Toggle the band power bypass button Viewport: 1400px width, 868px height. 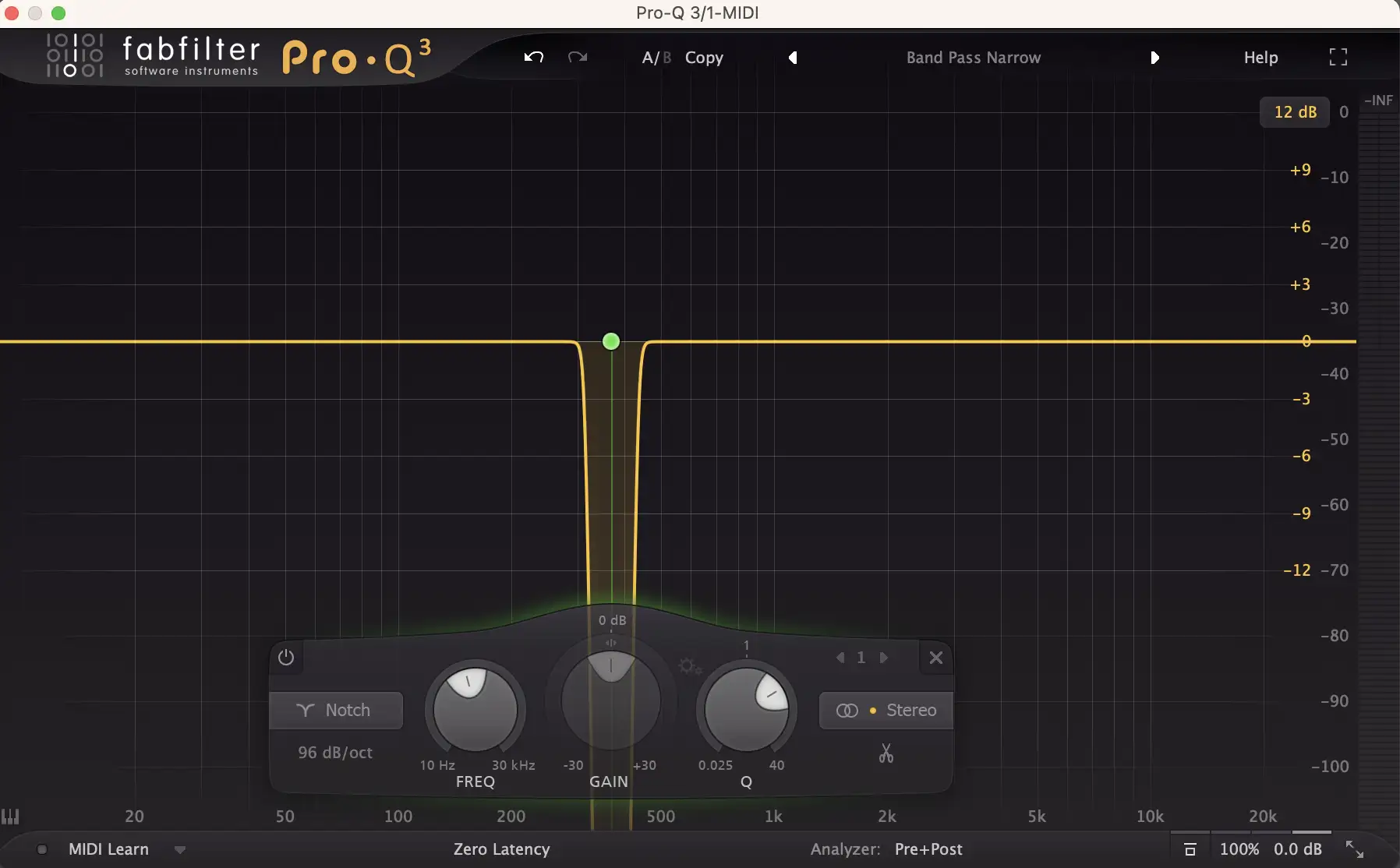coord(286,658)
